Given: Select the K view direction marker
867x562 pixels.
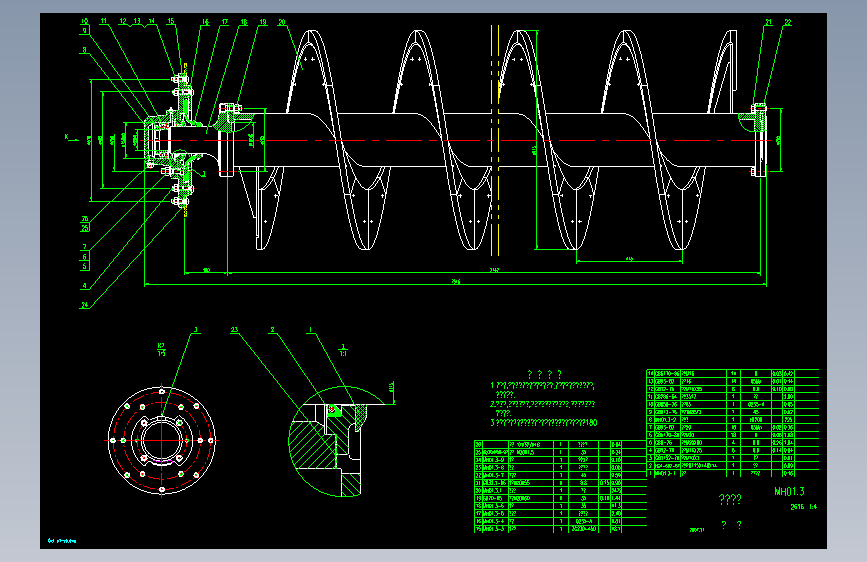Looking at the screenshot, I should point(67,137).
